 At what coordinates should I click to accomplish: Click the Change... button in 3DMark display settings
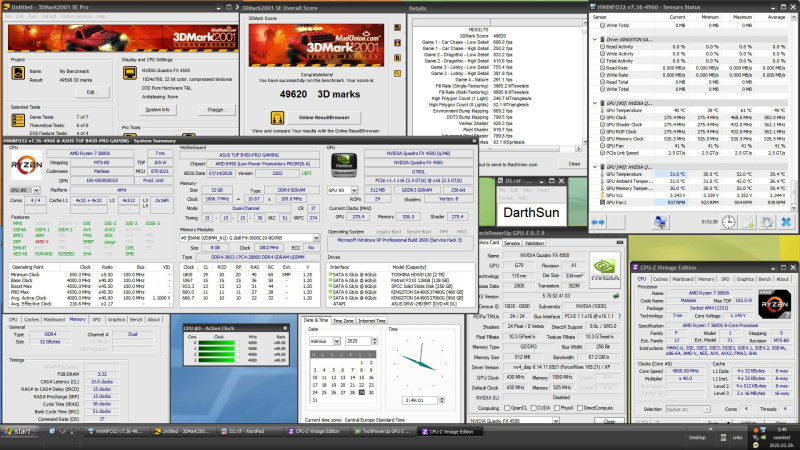point(216,110)
